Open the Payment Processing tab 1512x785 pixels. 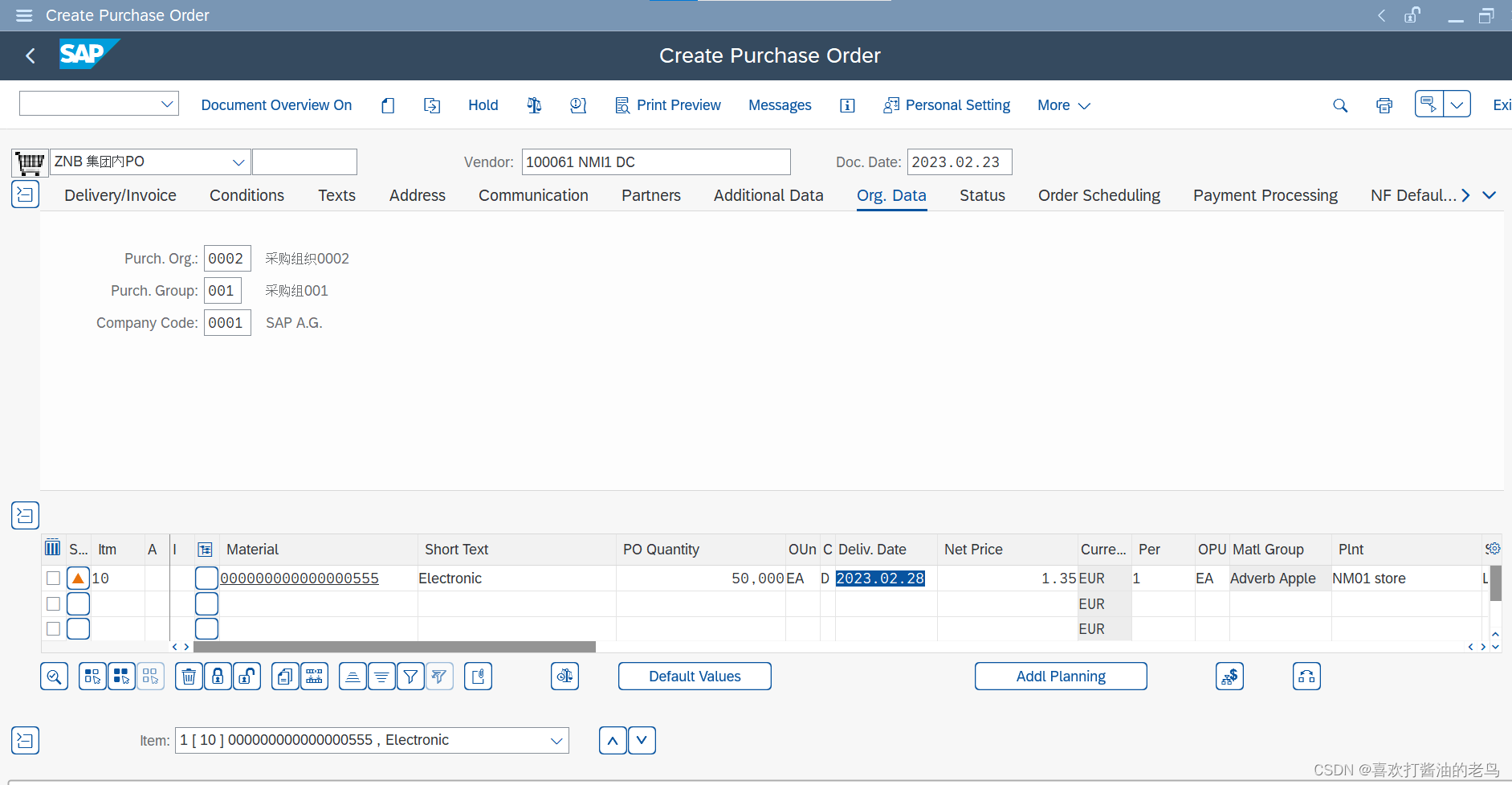coord(1265,194)
